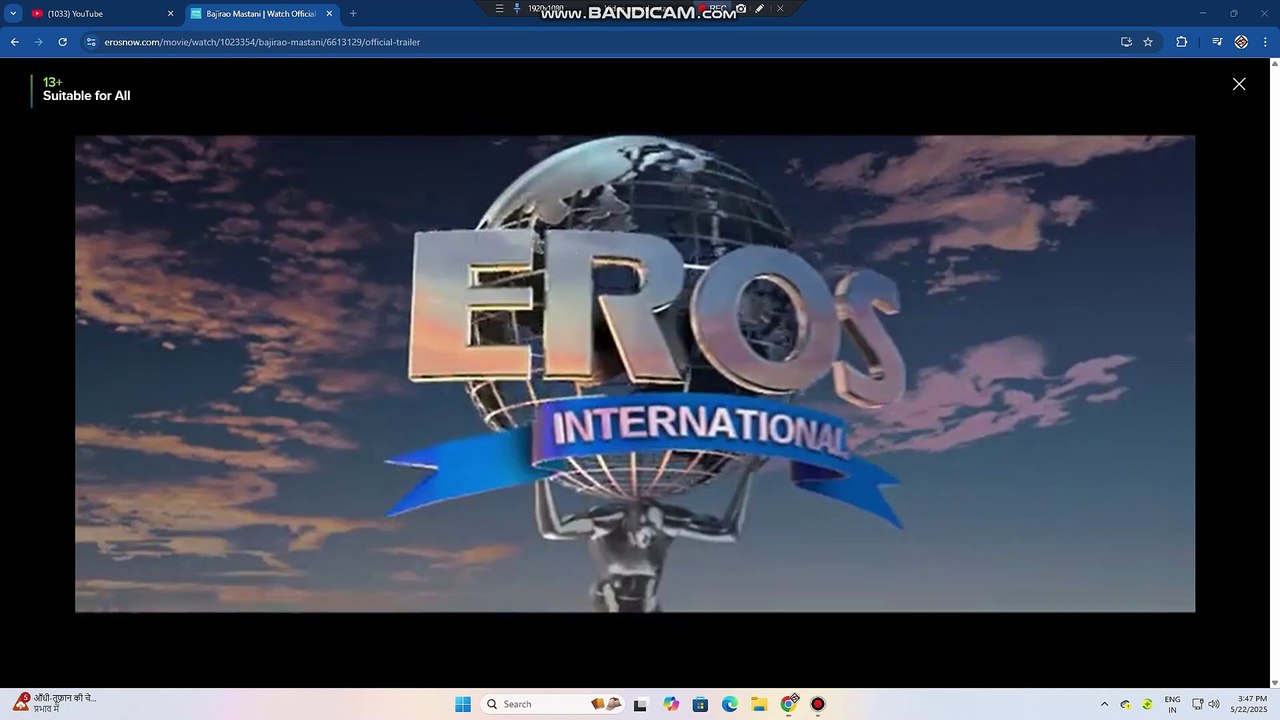Click the Eros International trailer video
This screenshot has width=1280, height=720.
point(635,373)
